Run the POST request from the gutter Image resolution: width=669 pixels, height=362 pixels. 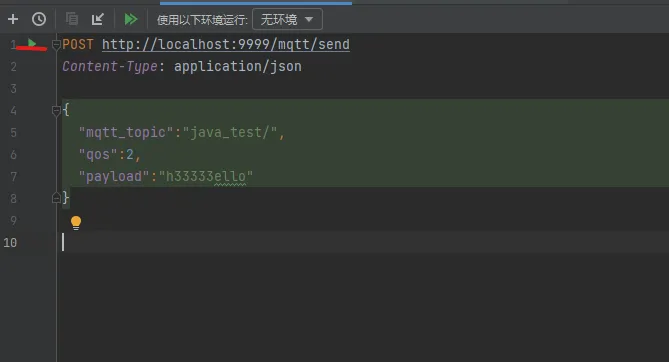tap(32, 43)
